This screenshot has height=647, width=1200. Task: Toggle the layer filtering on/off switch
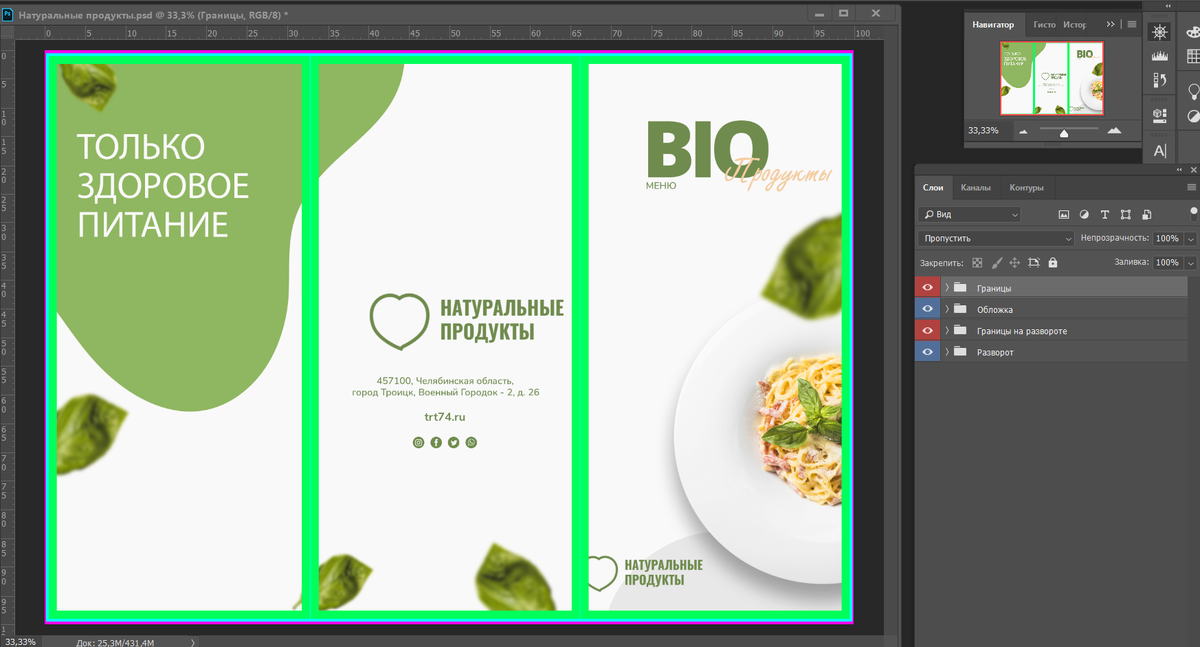coord(1193,212)
